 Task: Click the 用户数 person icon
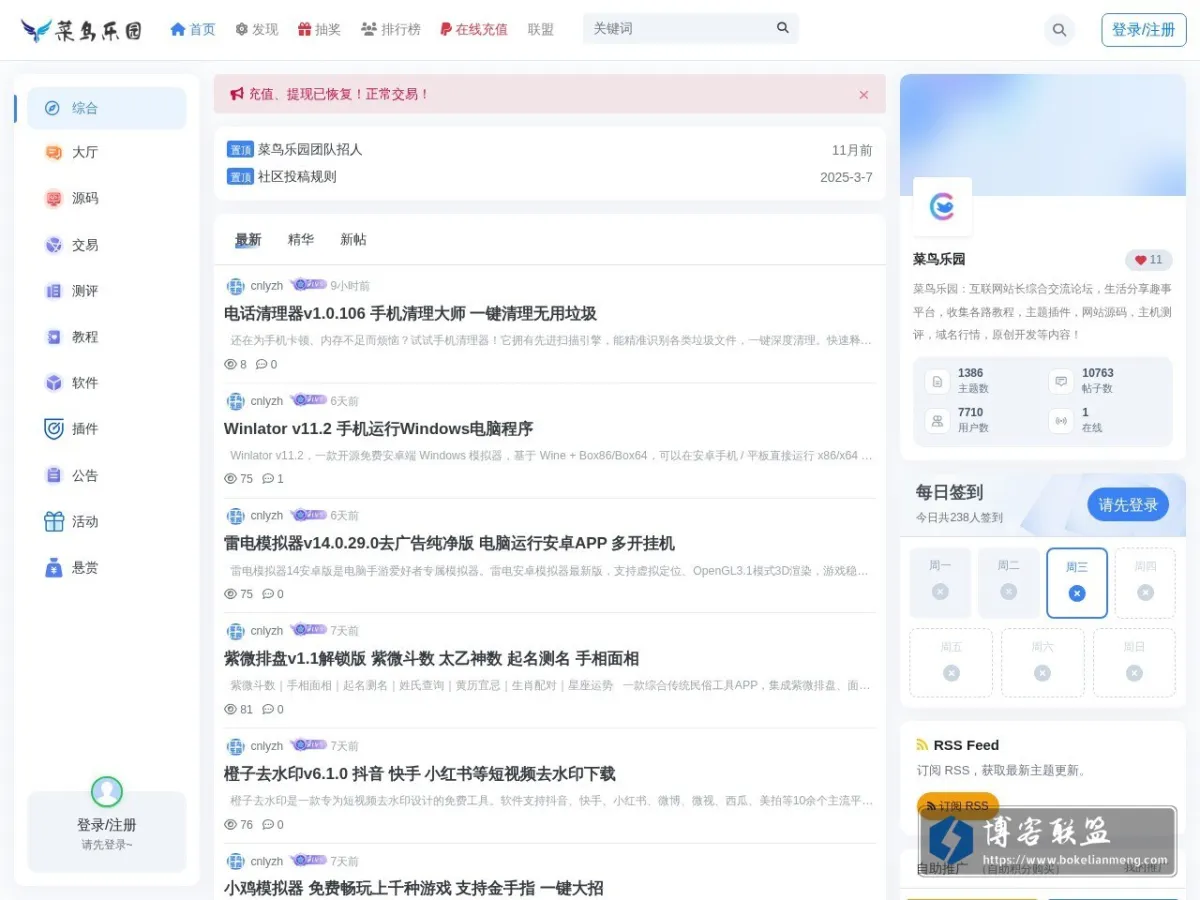[937, 421]
